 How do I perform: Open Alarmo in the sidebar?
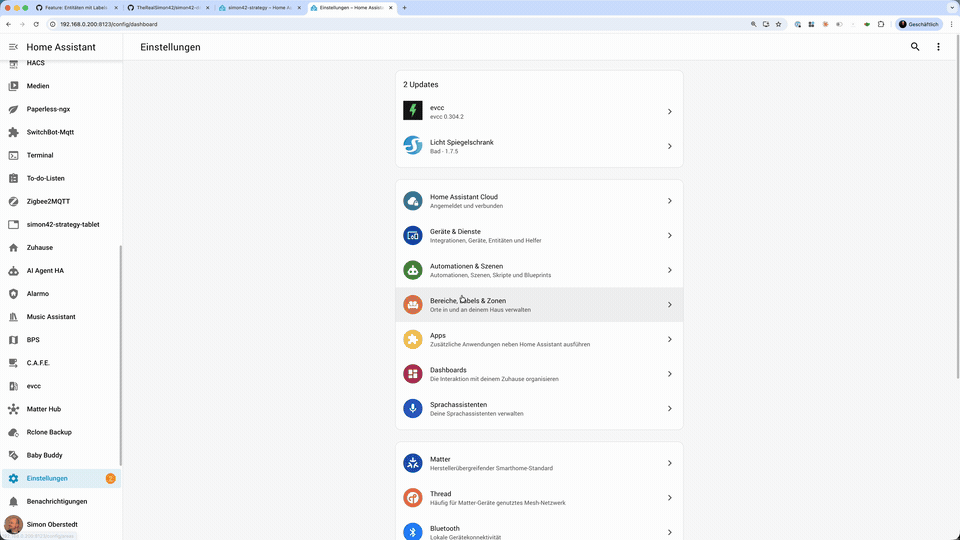[61, 294]
